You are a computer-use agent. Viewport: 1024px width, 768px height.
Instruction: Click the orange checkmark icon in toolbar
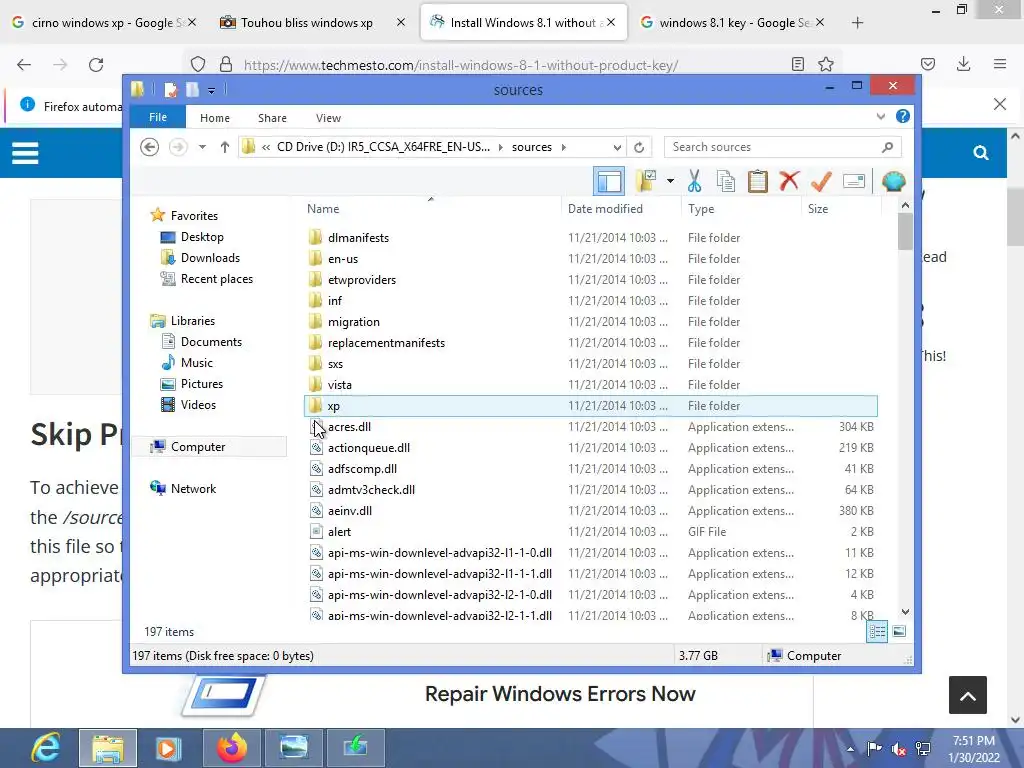(821, 181)
